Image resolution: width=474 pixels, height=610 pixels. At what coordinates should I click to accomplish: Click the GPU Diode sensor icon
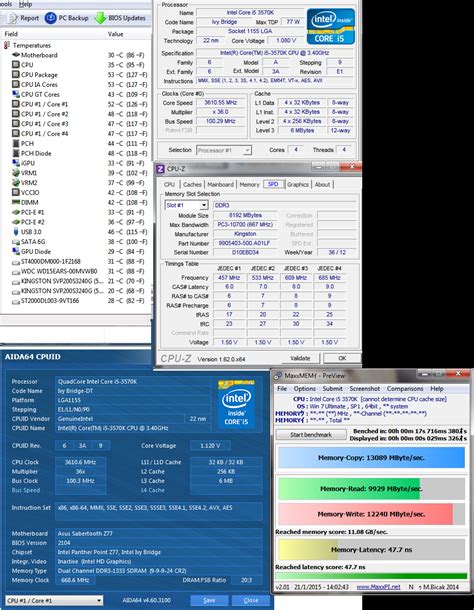click(x=16, y=251)
